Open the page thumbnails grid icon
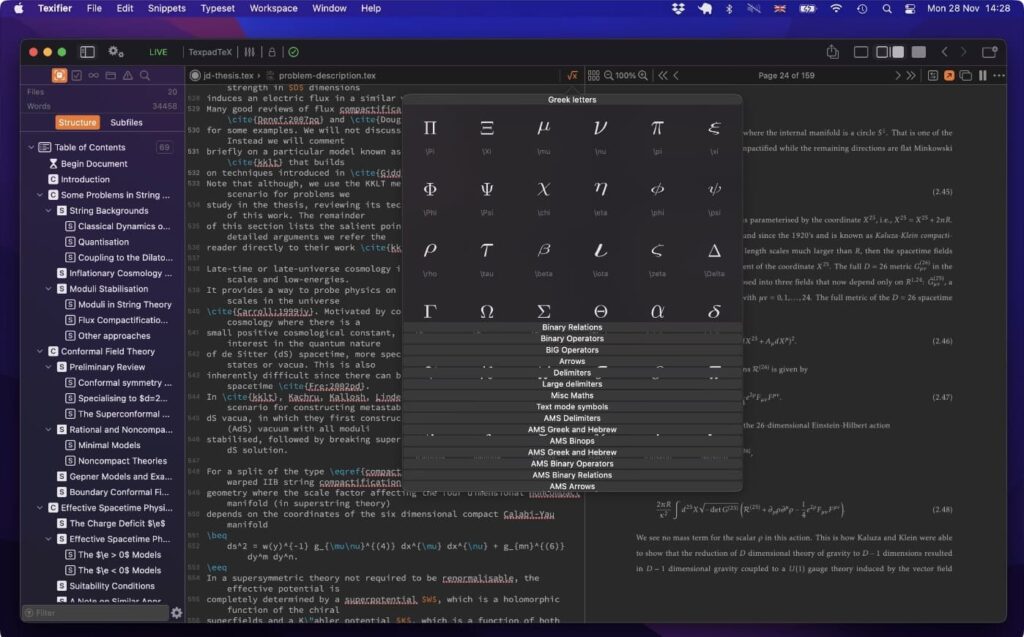This screenshot has height=637, width=1024. tap(593, 75)
